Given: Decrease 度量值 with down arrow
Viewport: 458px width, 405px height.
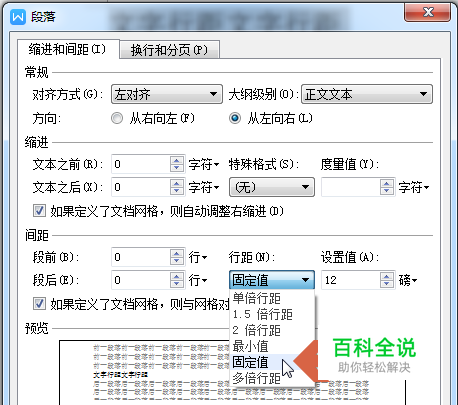Looking at the screenshot, I should point(387,191).
